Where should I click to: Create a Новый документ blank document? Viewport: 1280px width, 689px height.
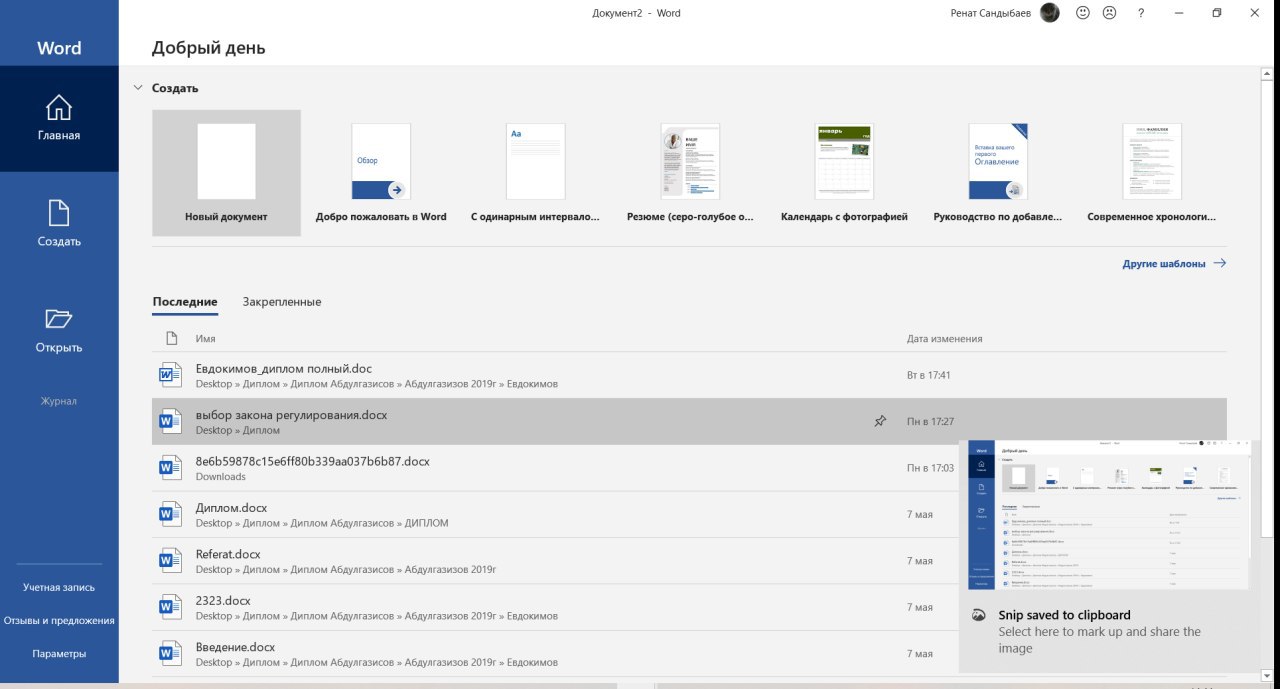[226, 172]
